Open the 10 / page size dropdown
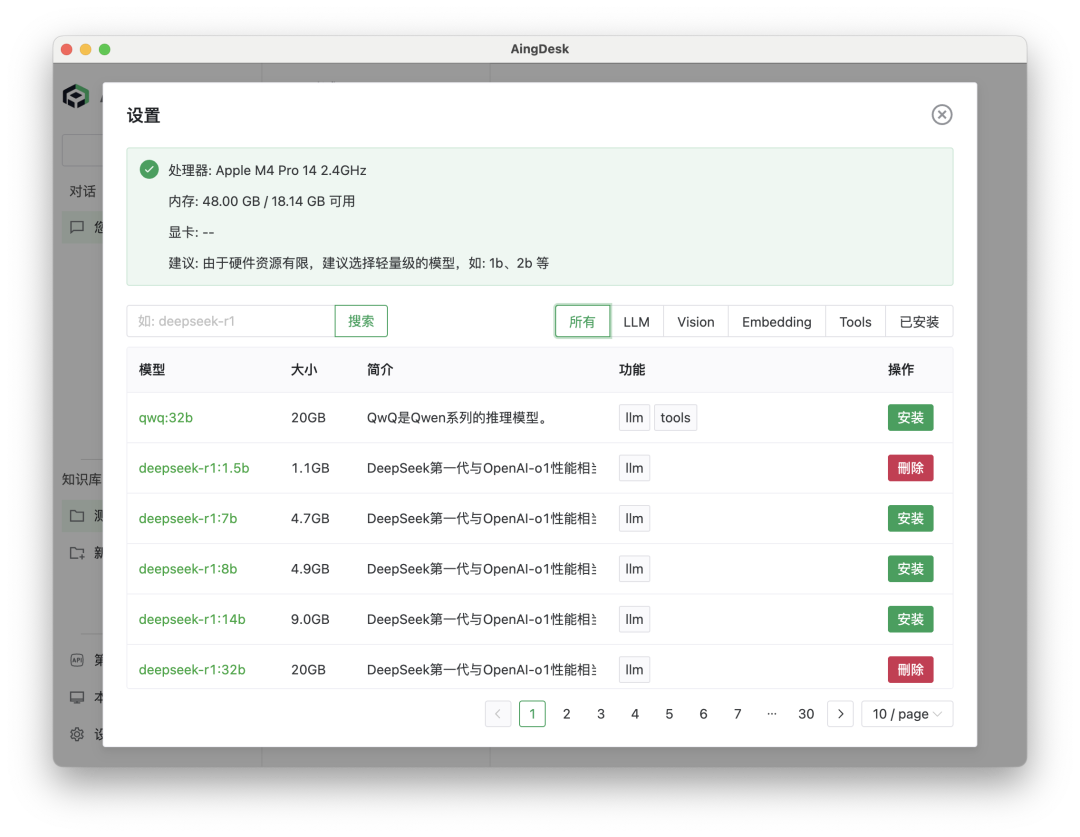The width and height of the screenshot is (1080, 837). [906, 714]
